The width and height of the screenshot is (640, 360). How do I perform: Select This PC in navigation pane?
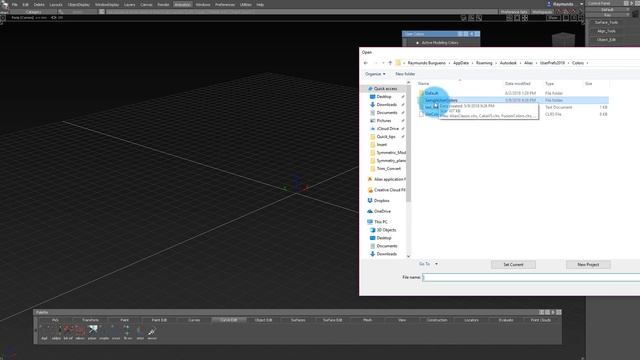tap(380, 222)
